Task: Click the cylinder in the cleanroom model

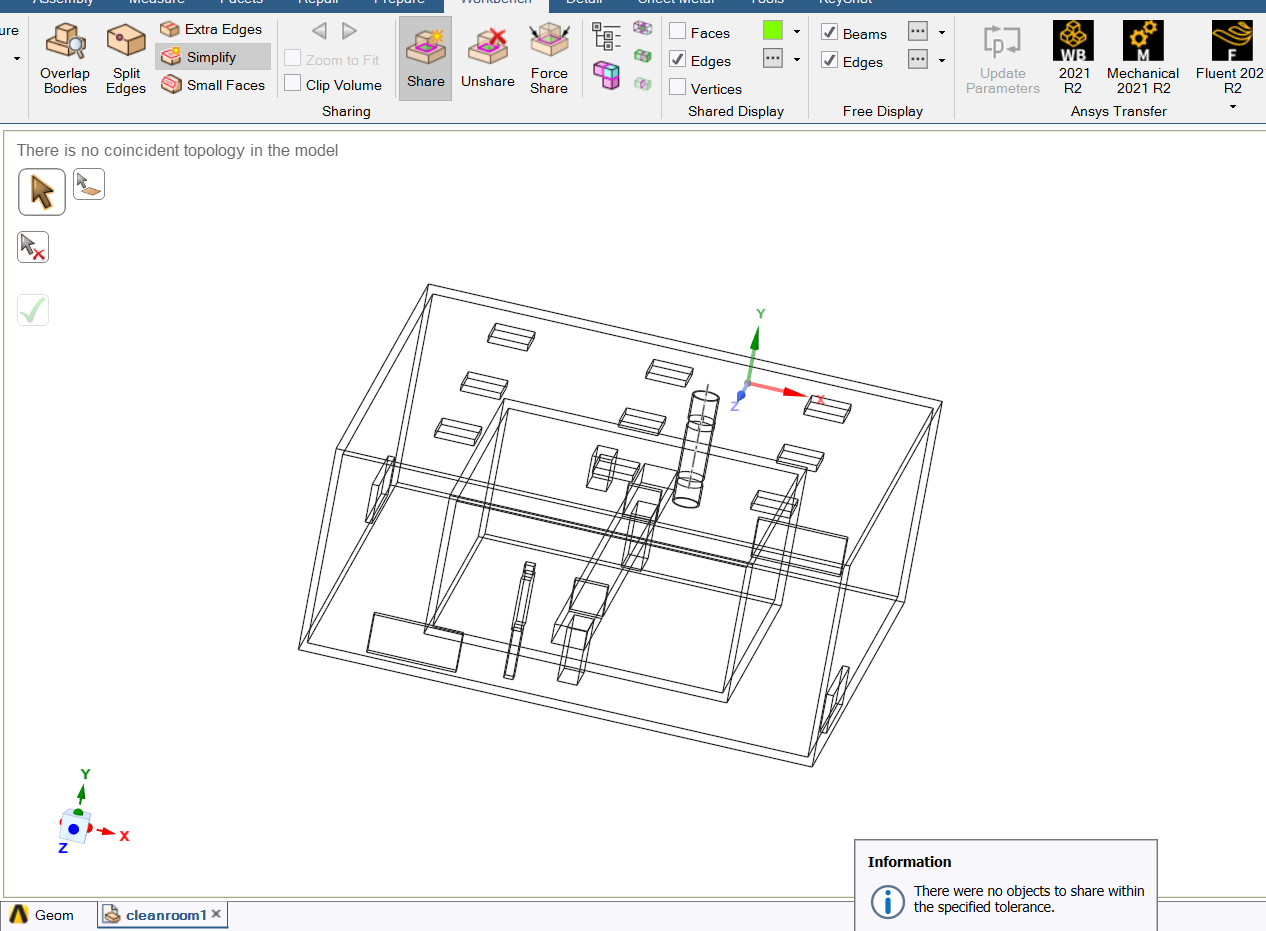Action: pos(697,447)
